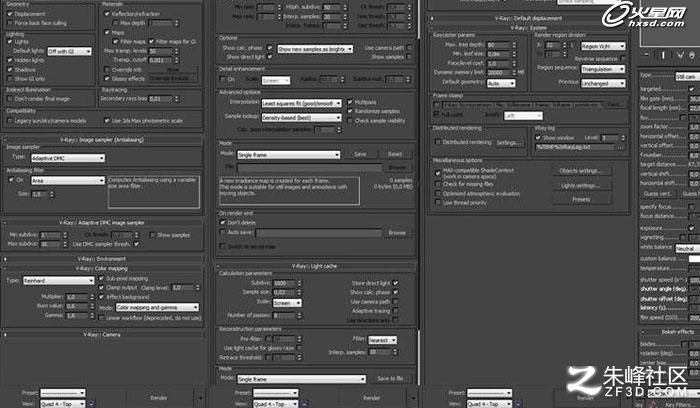Collapse the V-Ray System rollout

pos(528,28)
